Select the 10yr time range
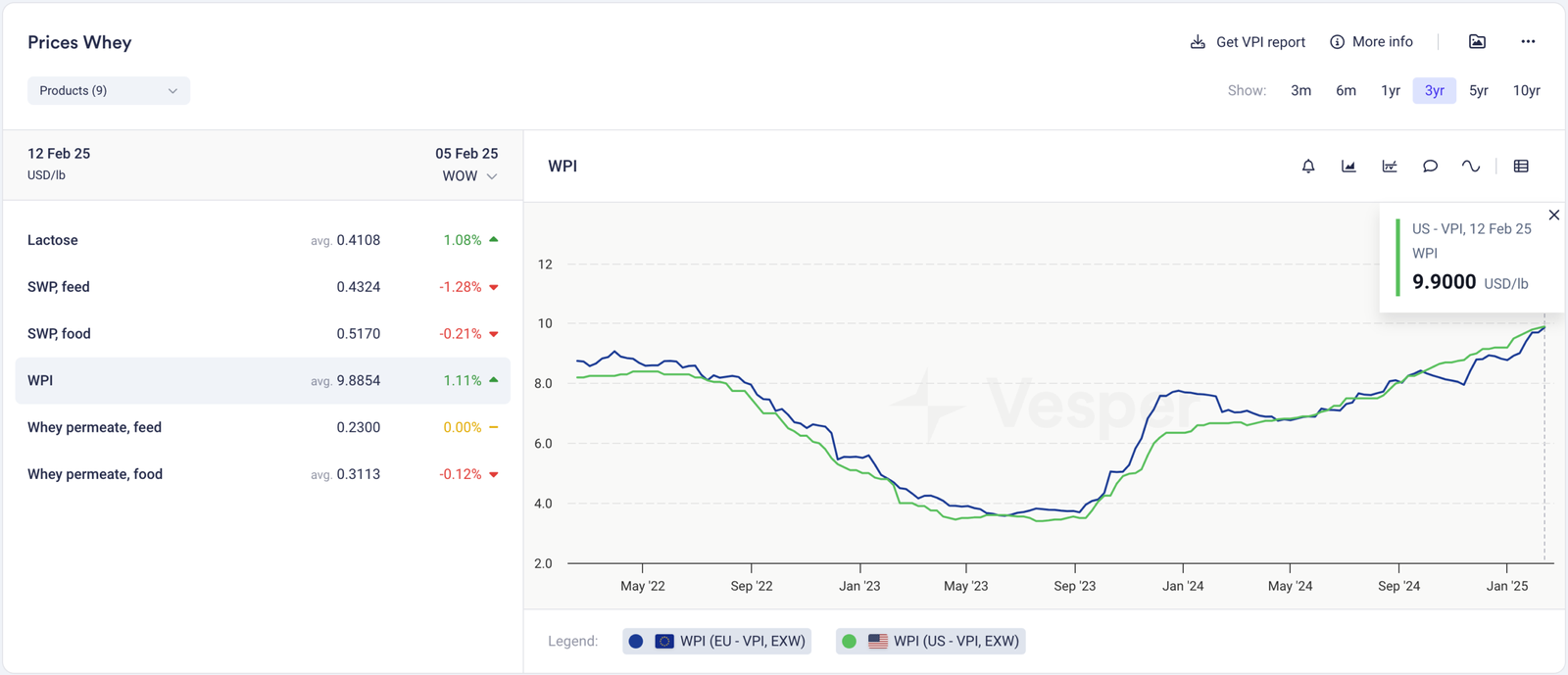Screen dimensions: 1568x675 tap(1526, 90)
